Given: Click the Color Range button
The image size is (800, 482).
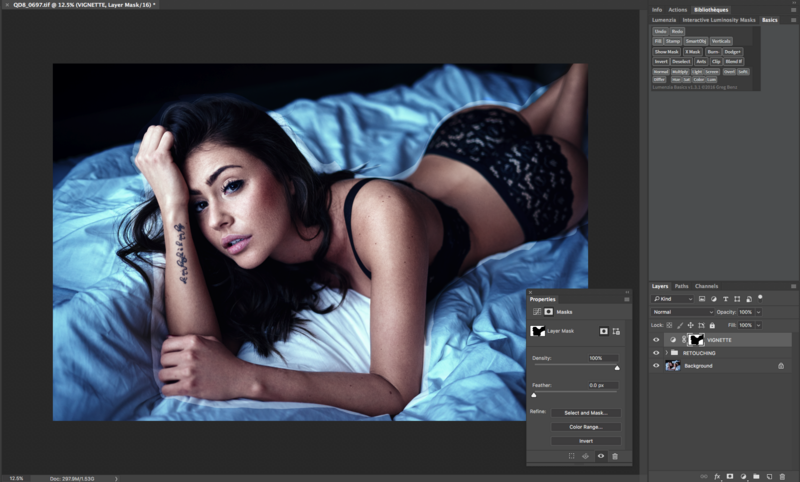Looking at the screenshot, I should tap(585, 426).
